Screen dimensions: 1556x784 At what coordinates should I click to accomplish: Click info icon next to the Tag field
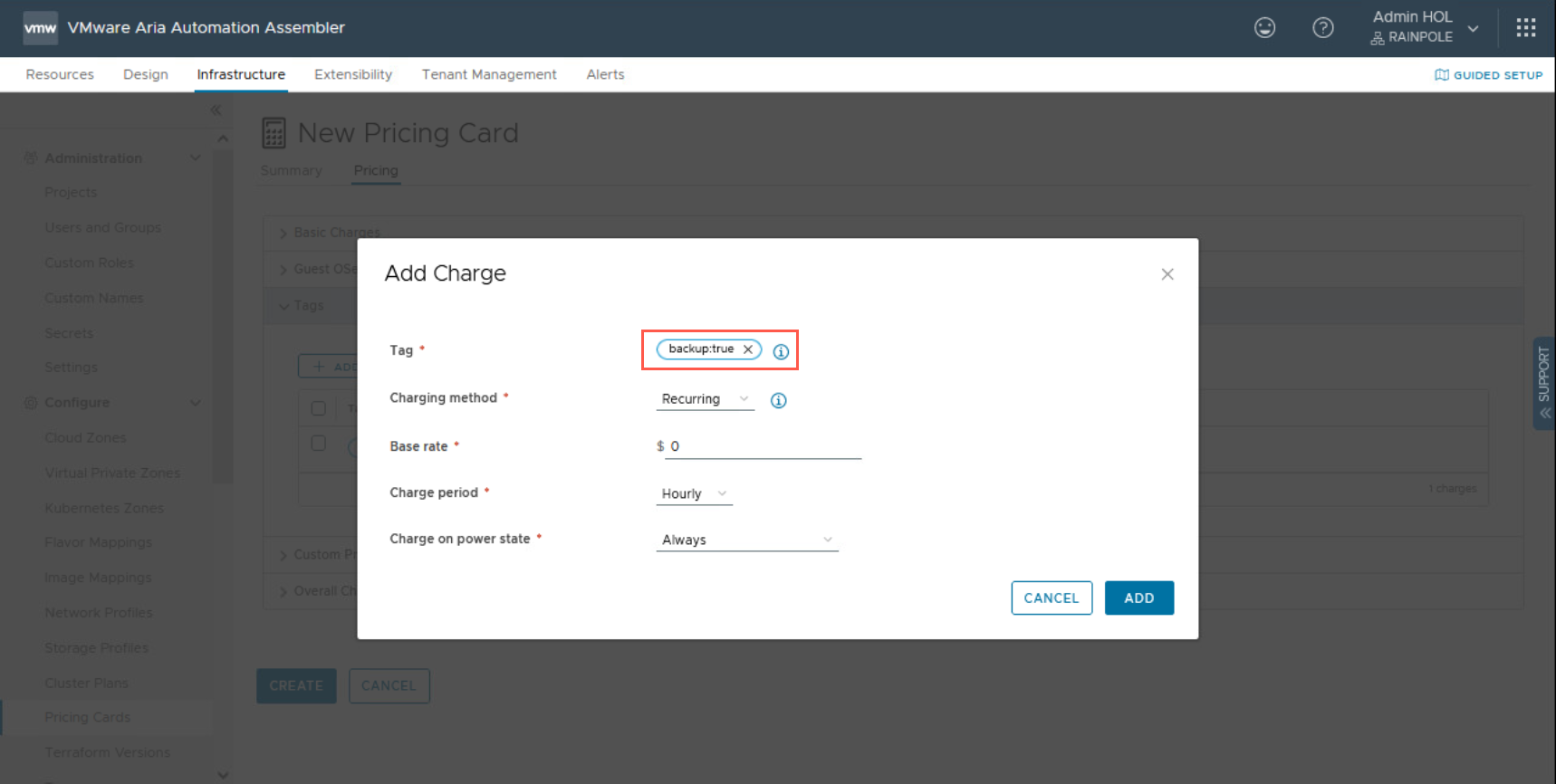point(781,351)
